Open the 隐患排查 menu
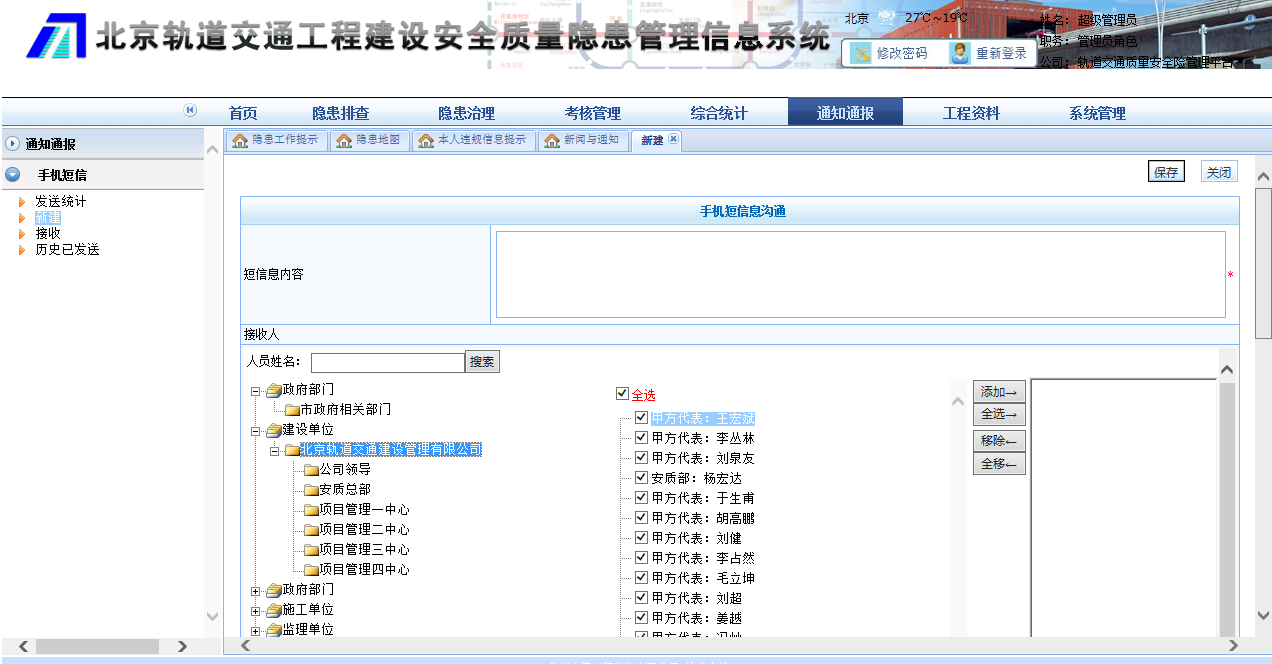 tap(340, 113)
